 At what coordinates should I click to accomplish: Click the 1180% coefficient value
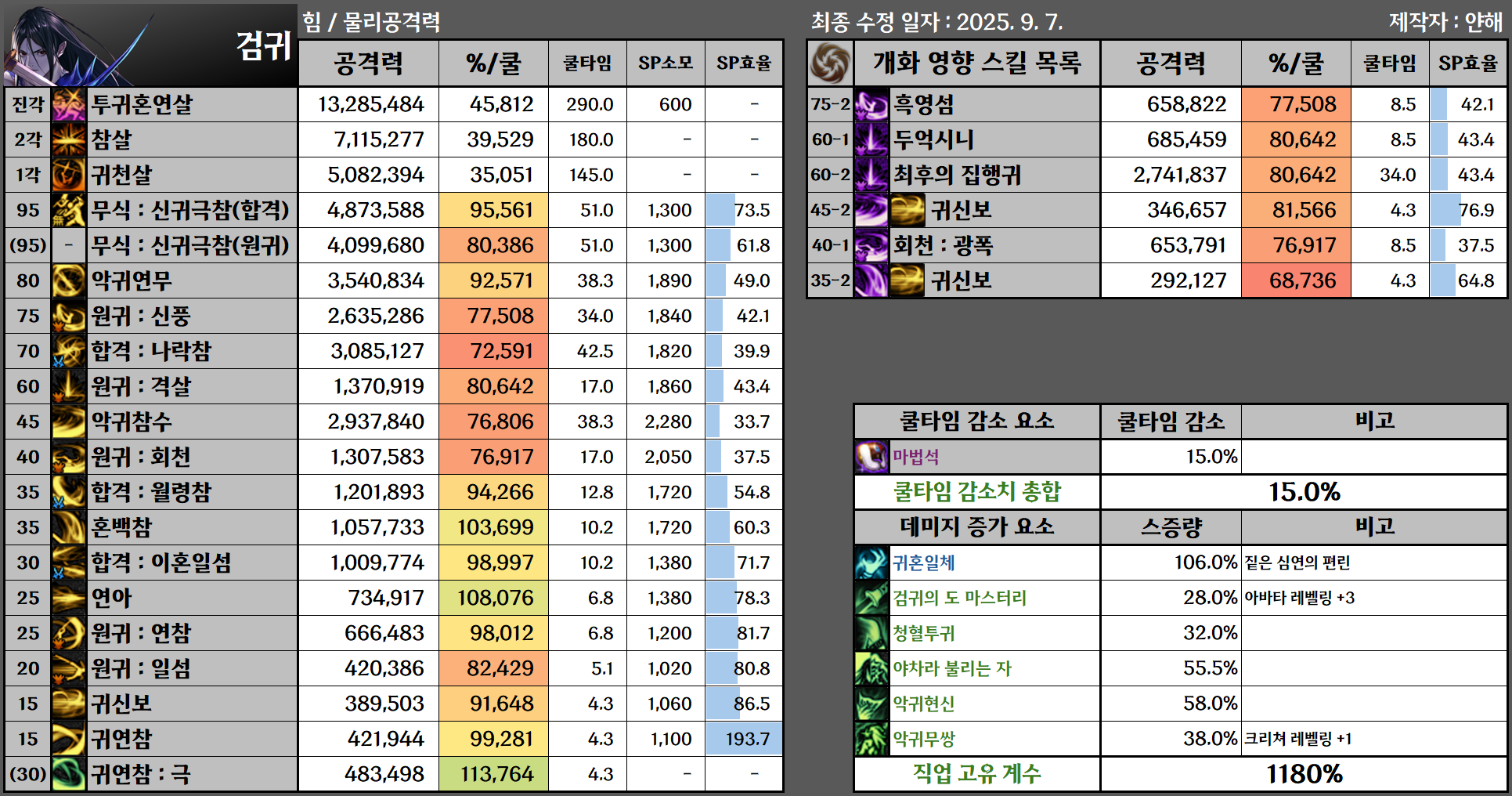1305,774
